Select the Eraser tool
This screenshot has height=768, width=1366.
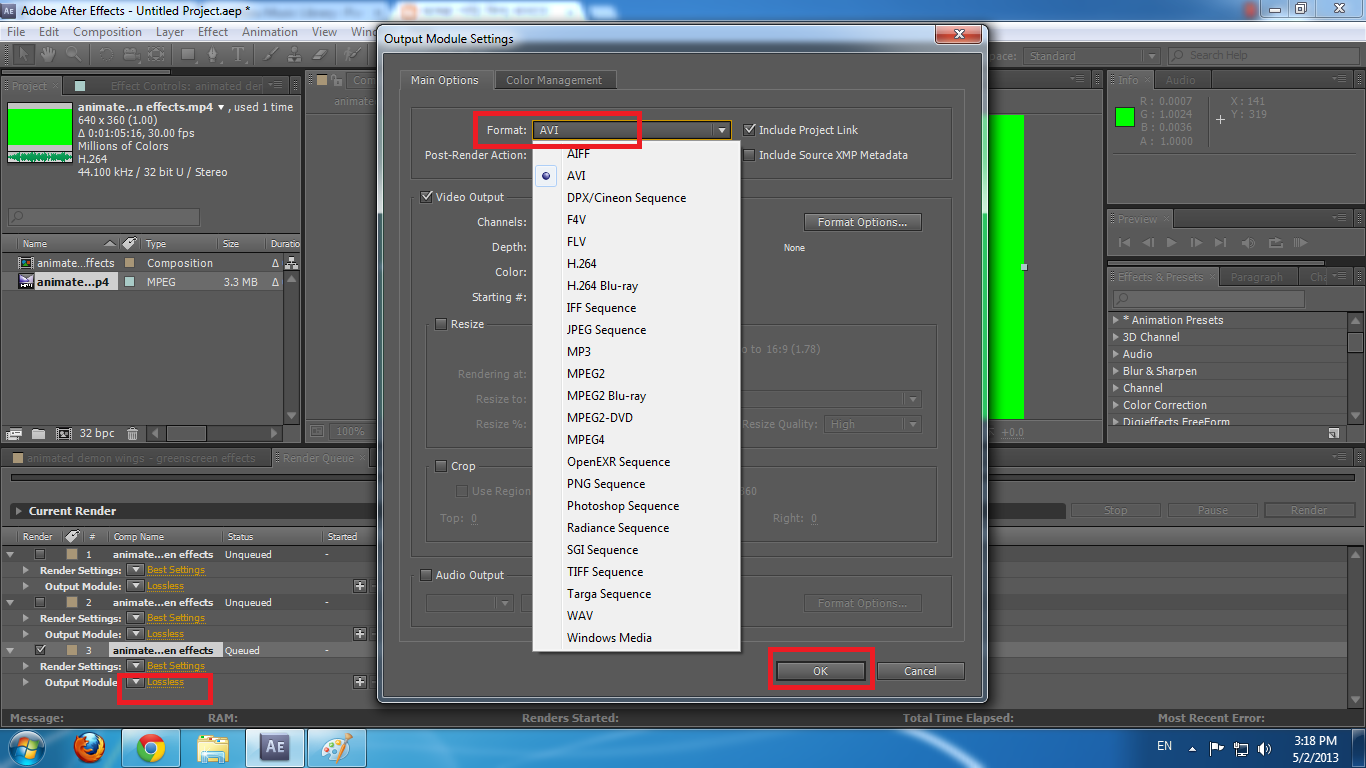(320, 54)
